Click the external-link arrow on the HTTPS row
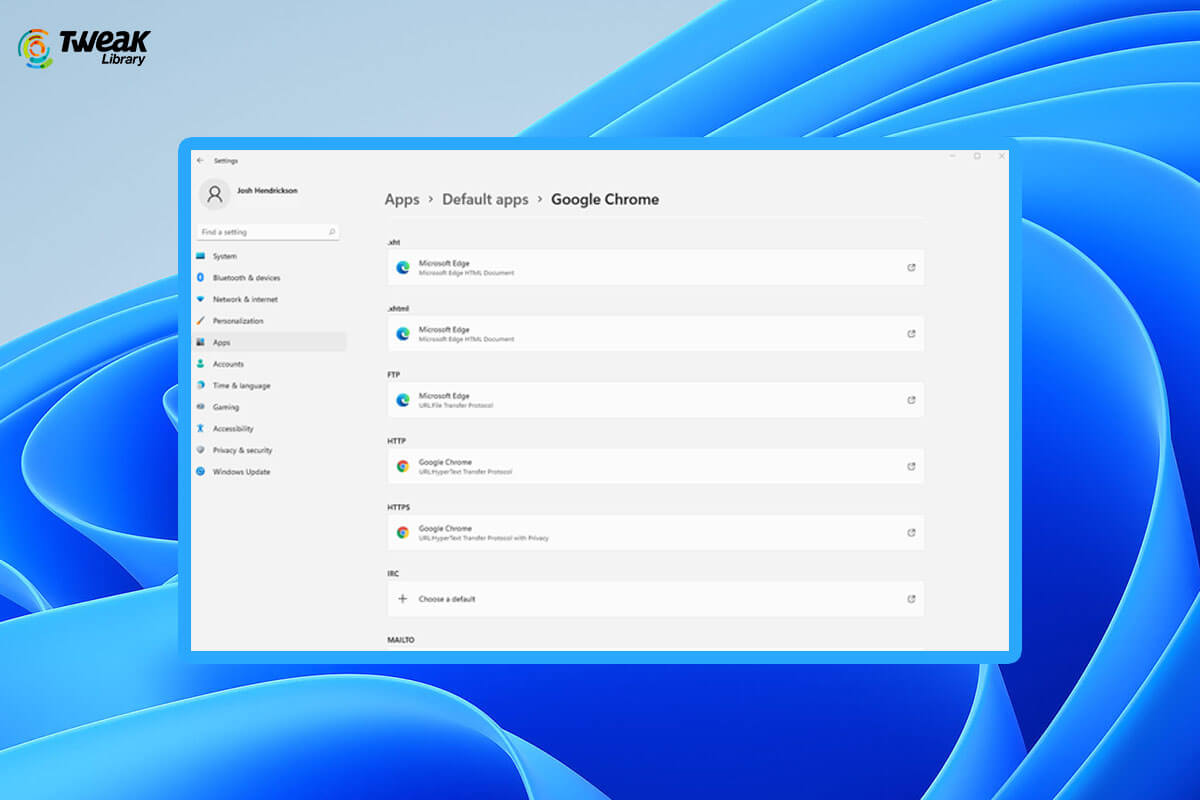The image size is (1200, 800). pyautogui.click(x=911, y=532)
